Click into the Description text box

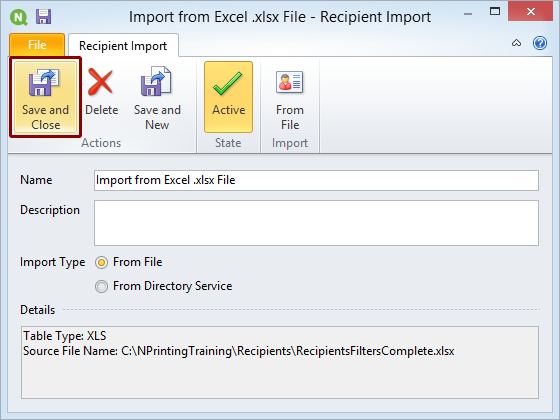[316, 223]
